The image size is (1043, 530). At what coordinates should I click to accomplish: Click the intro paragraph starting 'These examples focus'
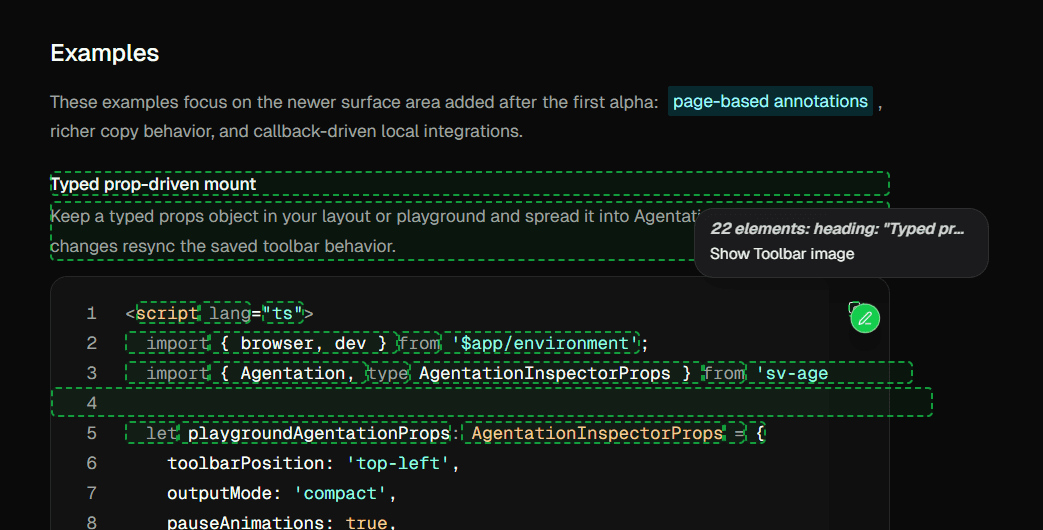click(466, 116)
